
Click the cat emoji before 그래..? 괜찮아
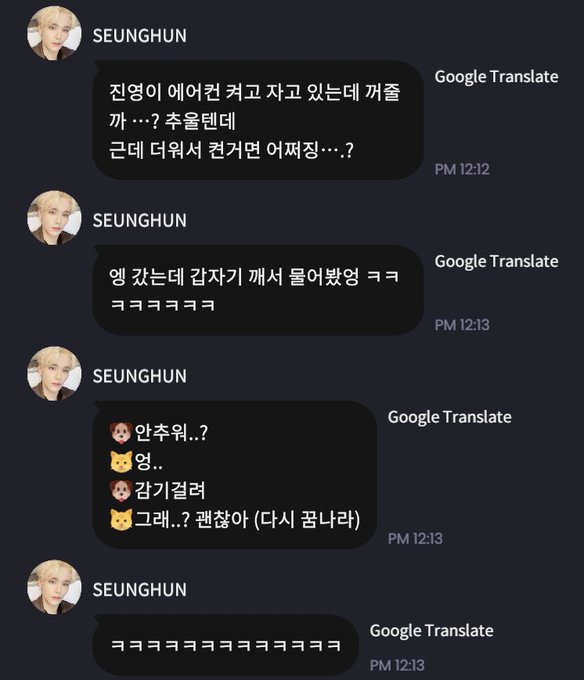121,520
